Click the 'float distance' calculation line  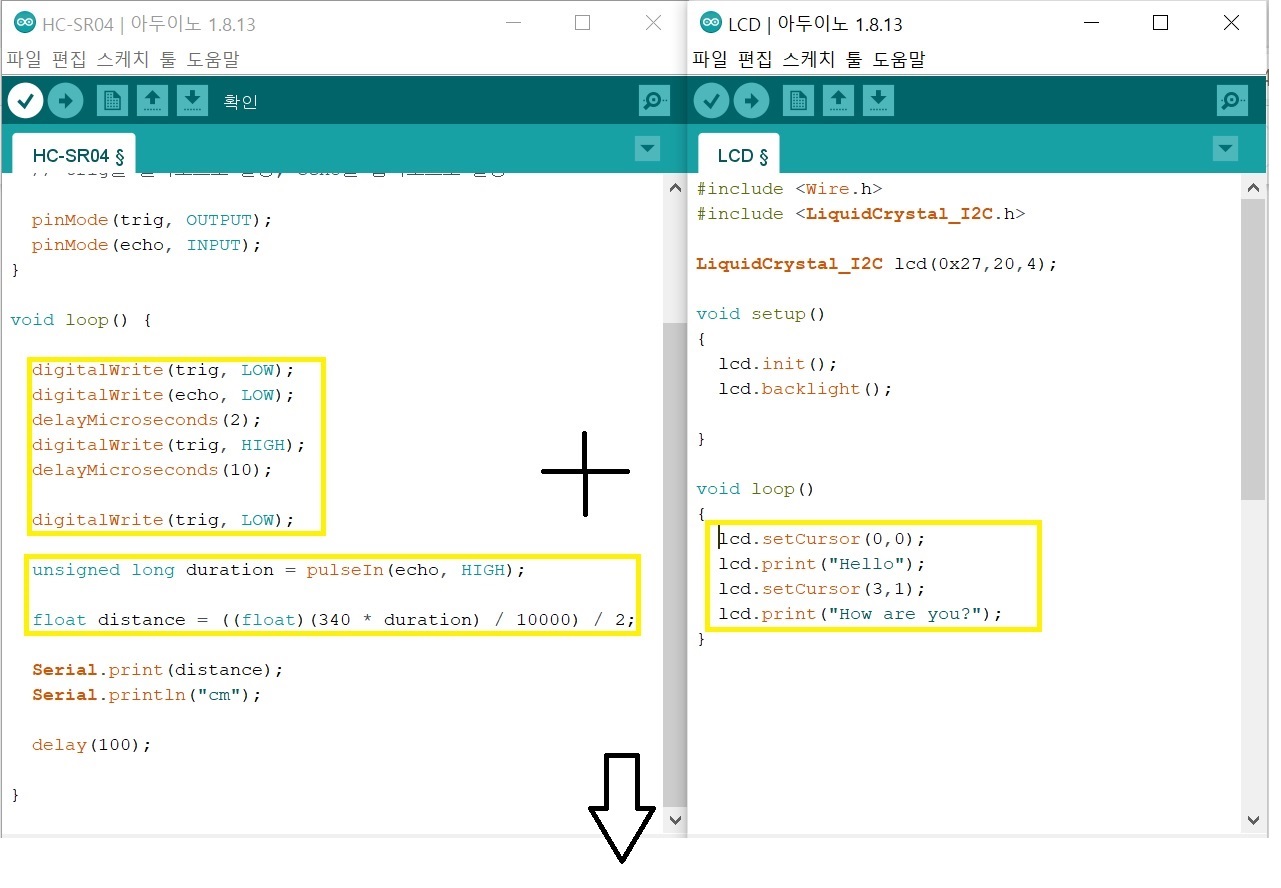click(333, 620)
